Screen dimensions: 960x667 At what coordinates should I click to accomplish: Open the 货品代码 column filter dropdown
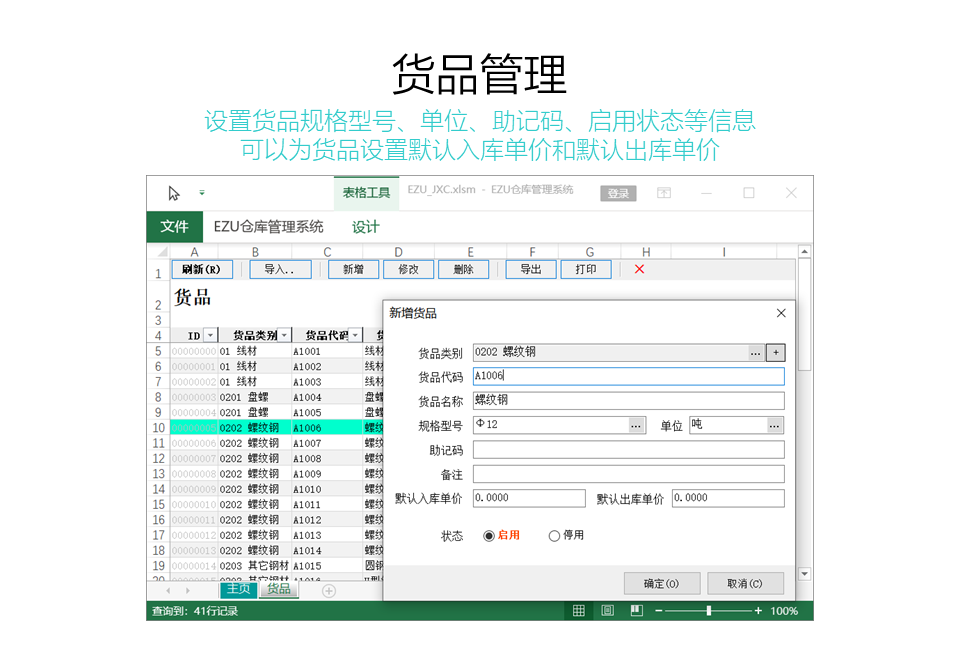tap(355, 336)
